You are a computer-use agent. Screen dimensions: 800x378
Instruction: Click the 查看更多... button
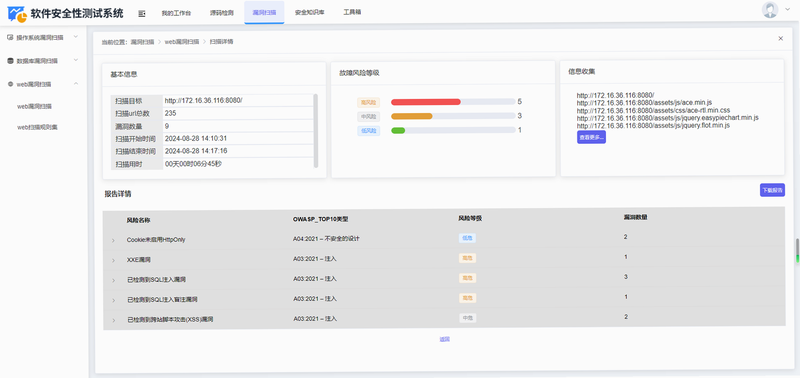(591, 137)
